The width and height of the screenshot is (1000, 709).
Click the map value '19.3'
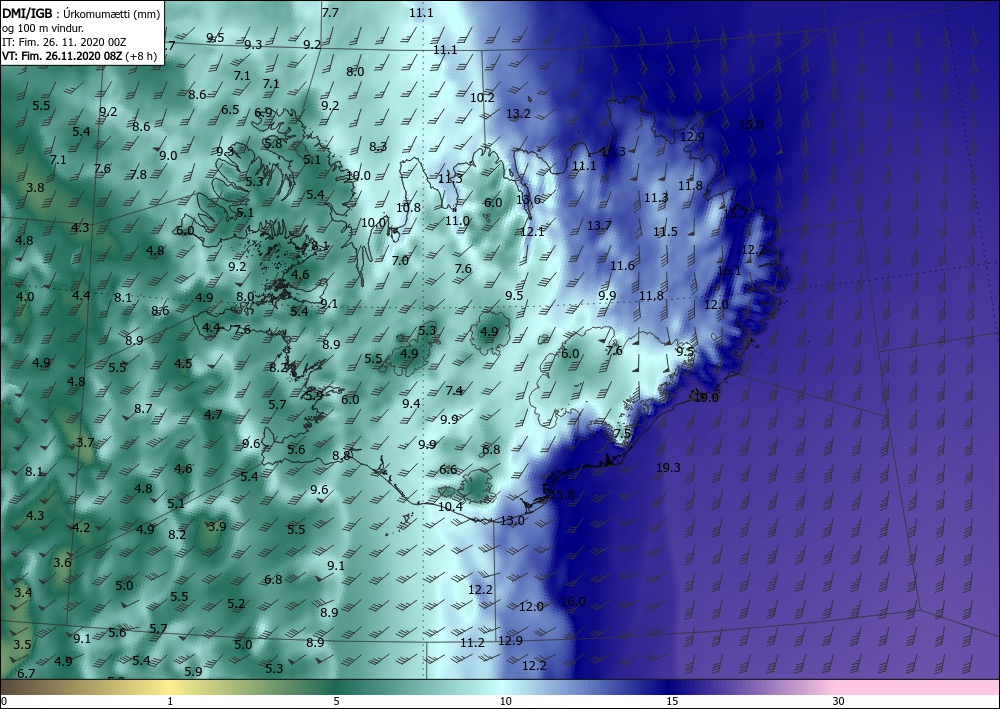(x=668, y=468)
